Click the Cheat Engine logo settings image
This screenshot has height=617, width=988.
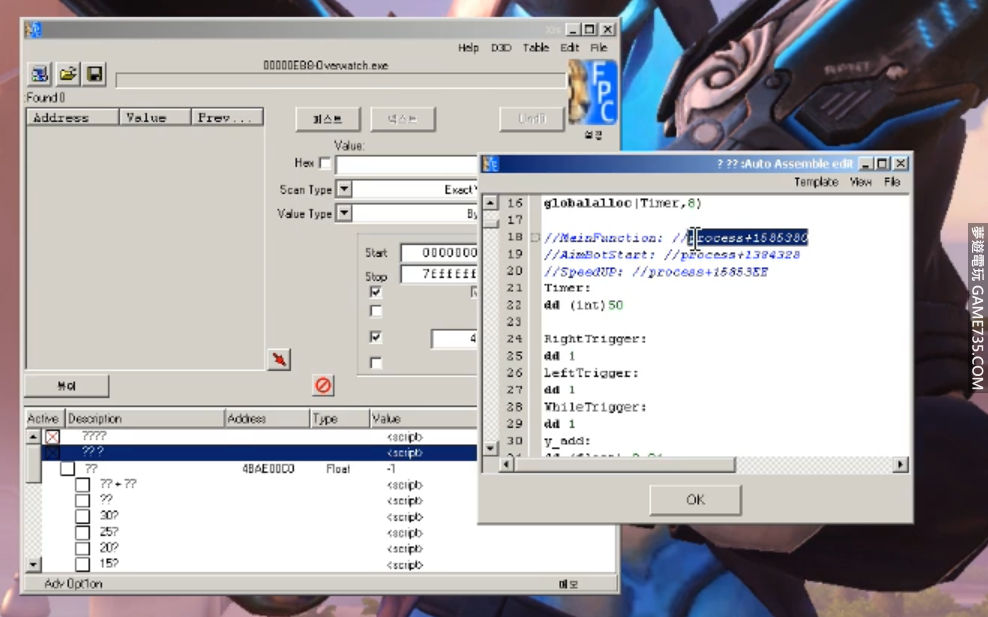593,93
